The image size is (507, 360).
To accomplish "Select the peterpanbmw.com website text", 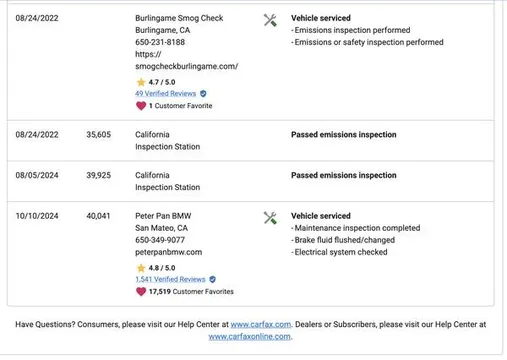I will click(x=168, y=252).
